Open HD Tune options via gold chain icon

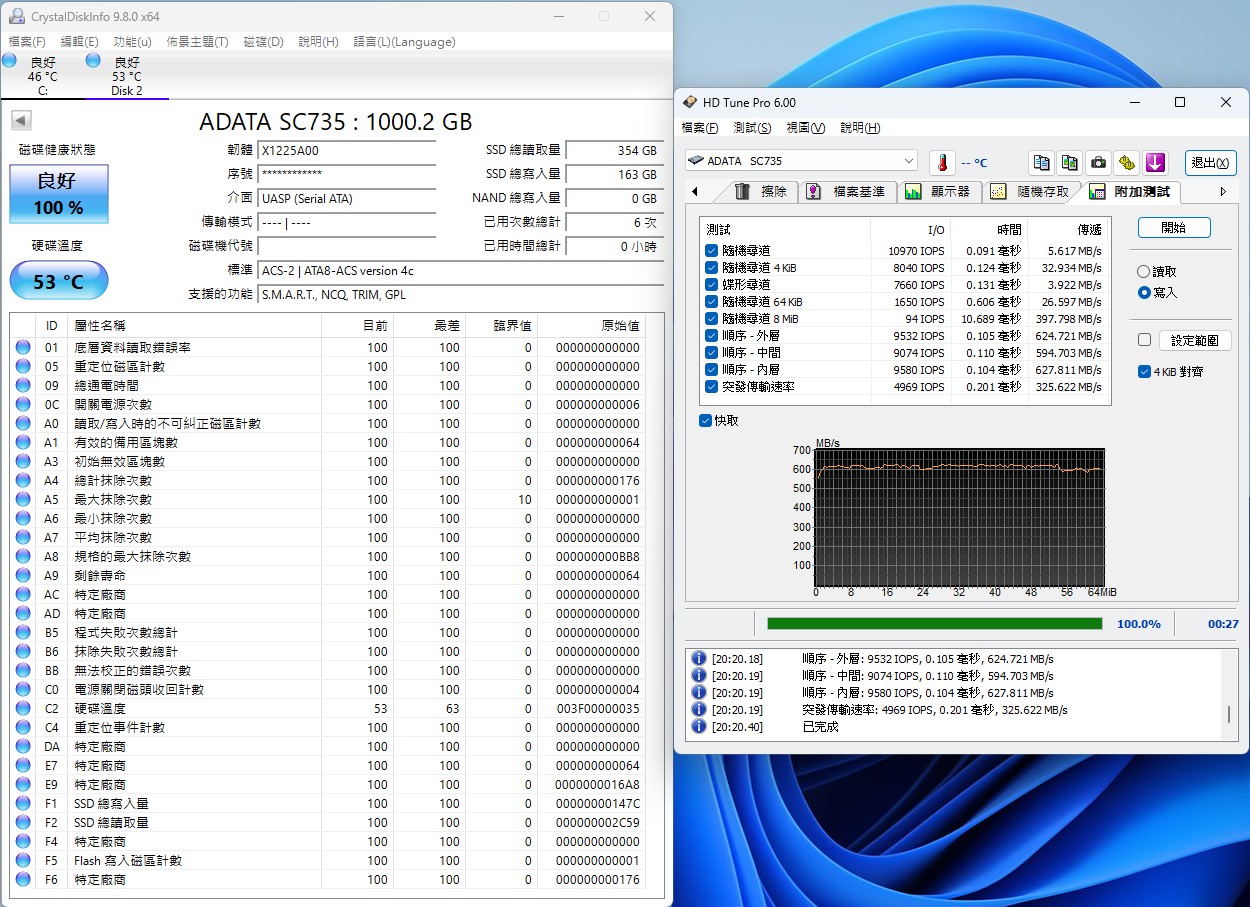(x=1127, y=162)
